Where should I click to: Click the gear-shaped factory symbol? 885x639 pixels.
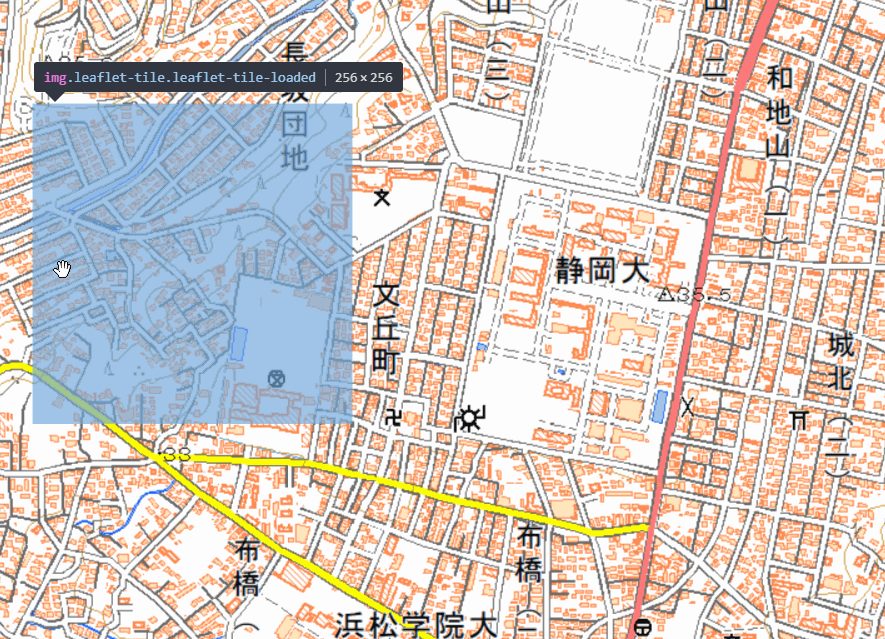[469, 418]
